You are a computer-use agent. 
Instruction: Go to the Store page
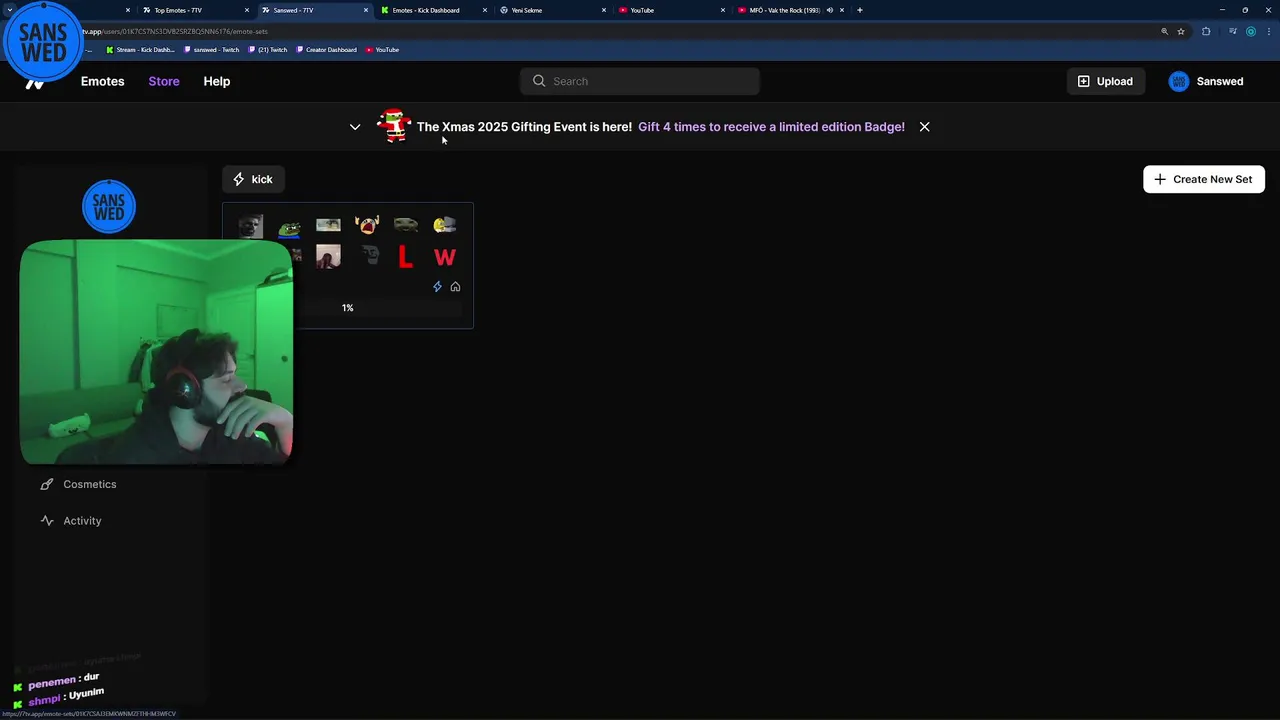coord(164,81)
